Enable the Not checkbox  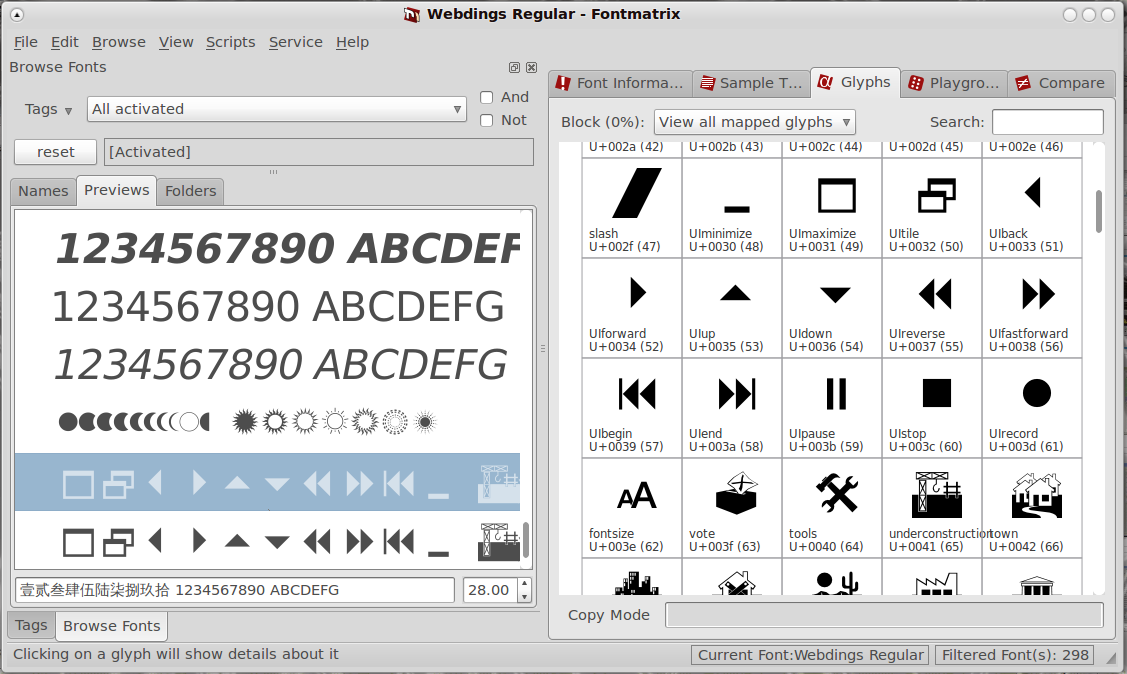click(x=487, y=121)
